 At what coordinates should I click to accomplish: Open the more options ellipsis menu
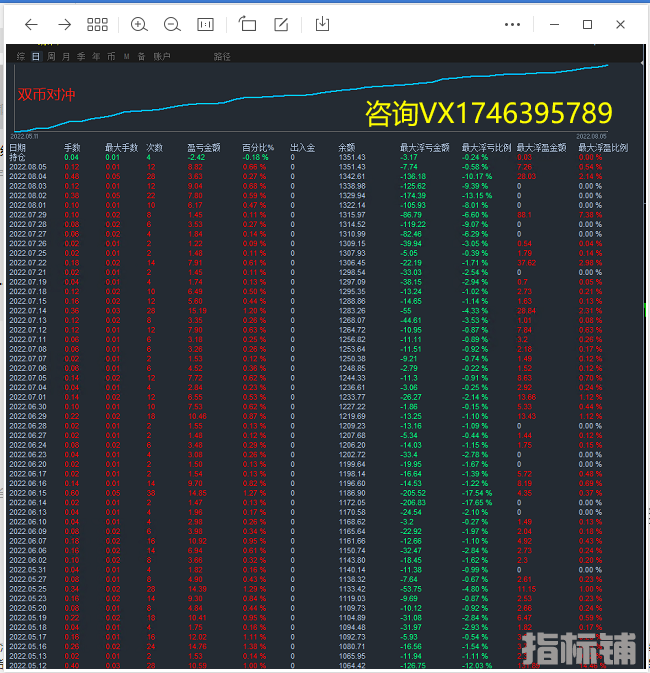[513, 24]
